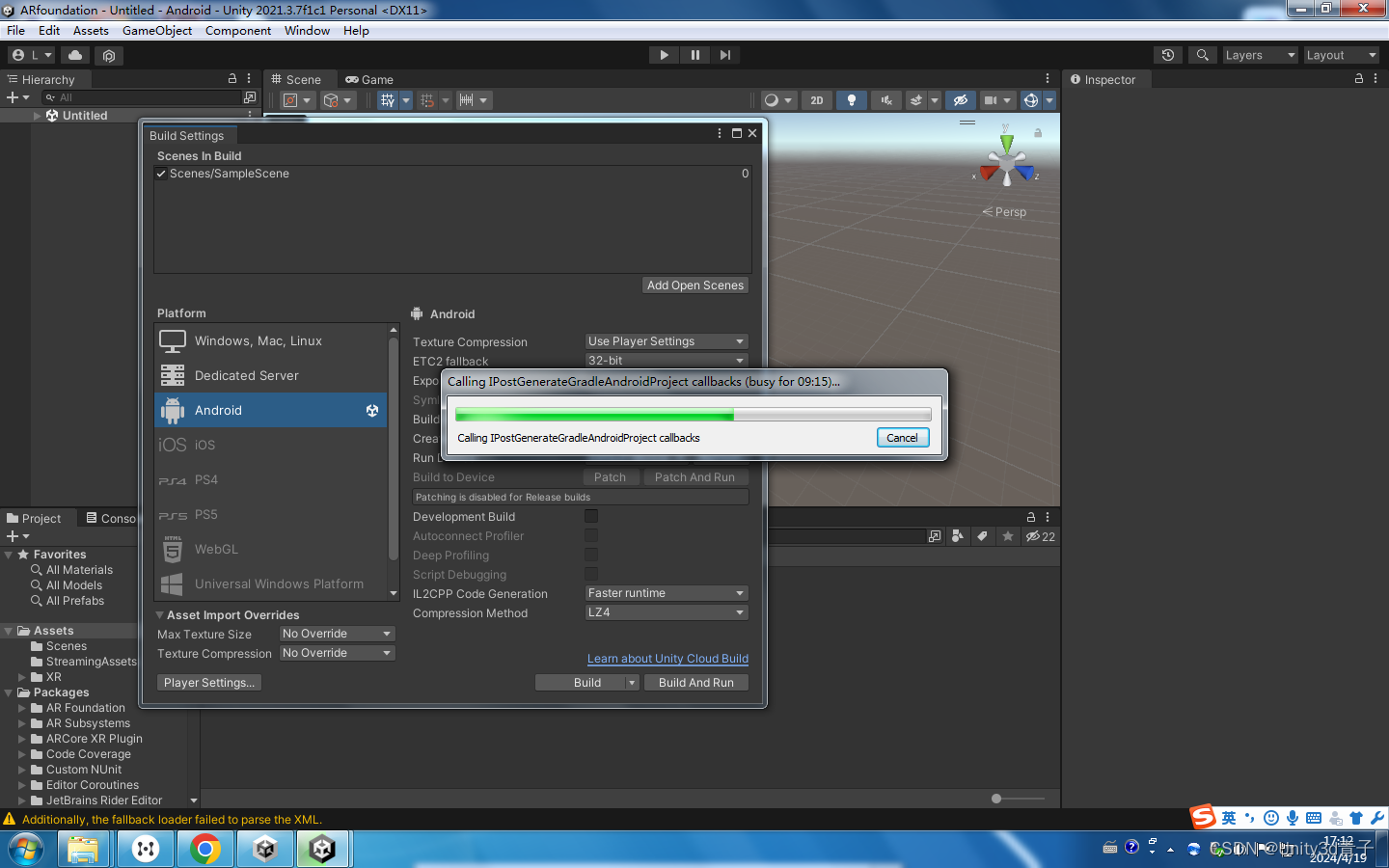The height and width of the screenshot is (868, 1389).
Task: Open the File menu
Action: [15, 30]
